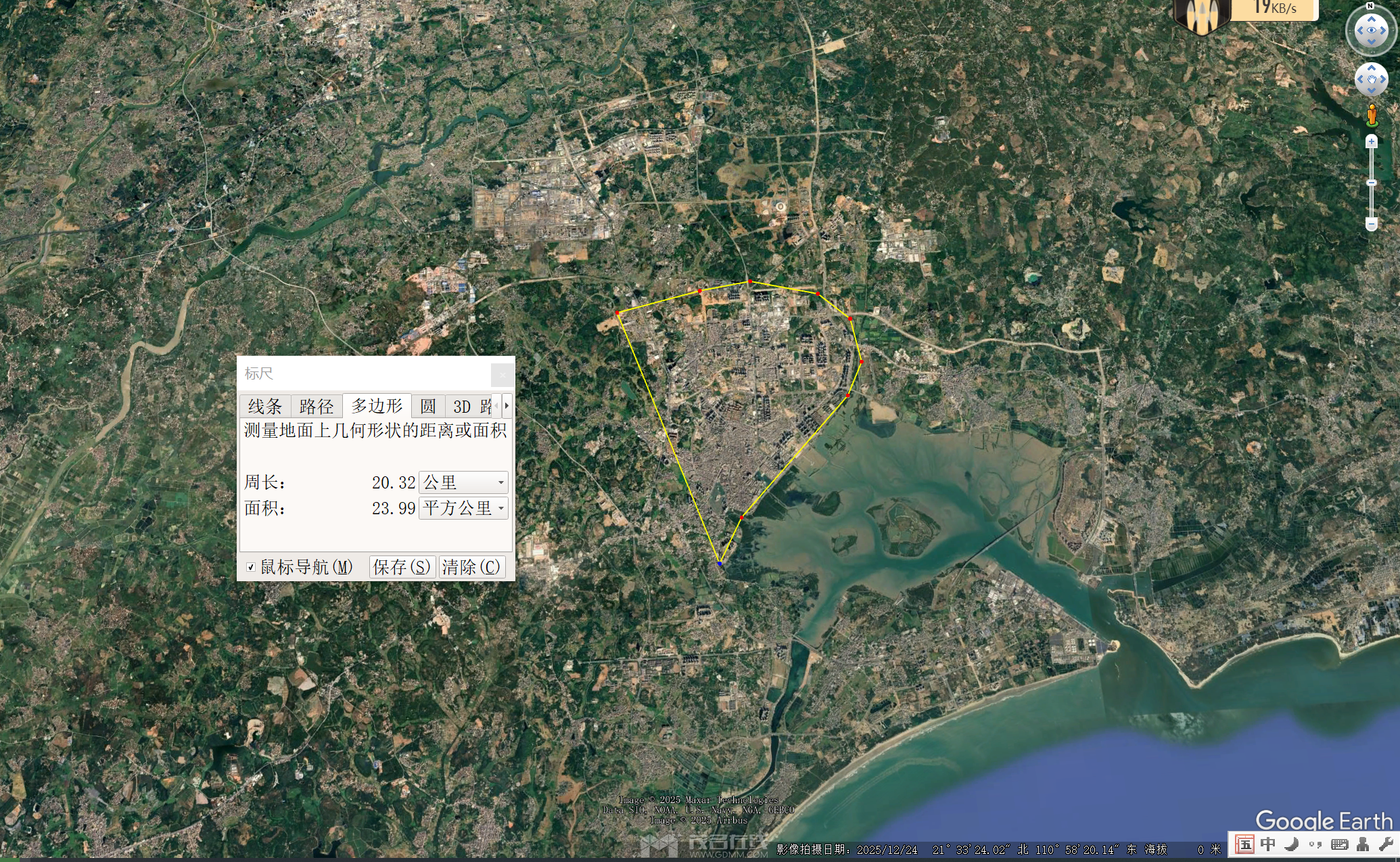Toggle half/full-width moon icon in IME bar
The height and width of the screenshot is (862, 1400).
pos(1291,844)
